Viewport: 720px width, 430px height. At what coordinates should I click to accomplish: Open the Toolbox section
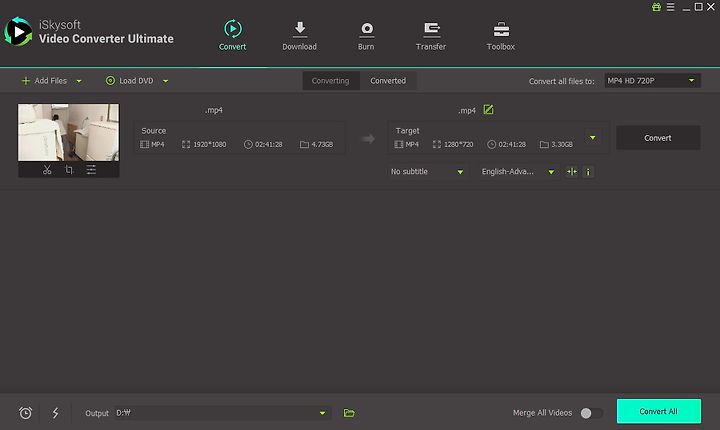click(501, 35)
